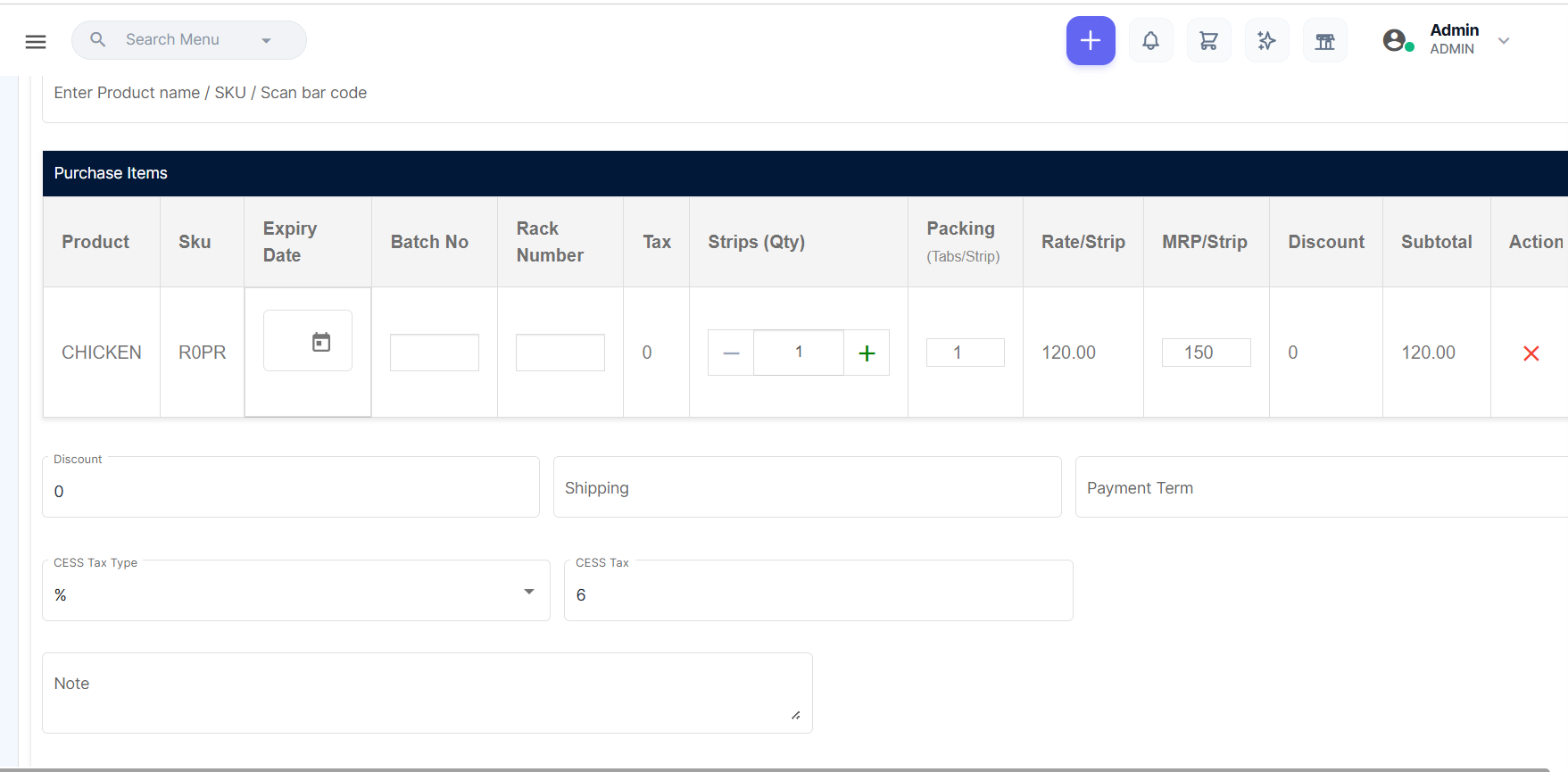
Task: Open the hamburger sidebar menu
Action: click(36, 41)
